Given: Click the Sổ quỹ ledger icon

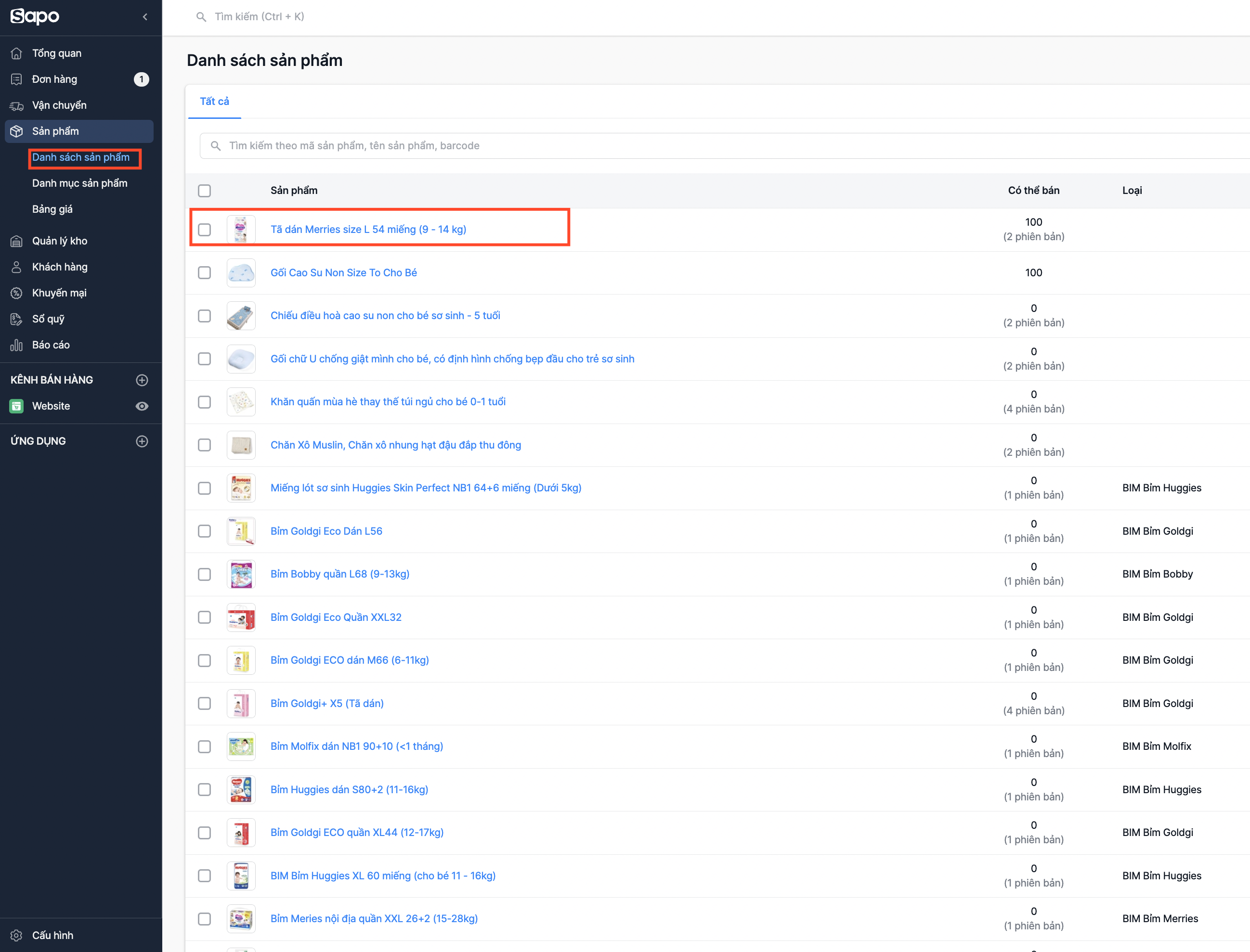Looking at the screenshot, I should pos(16,319).
